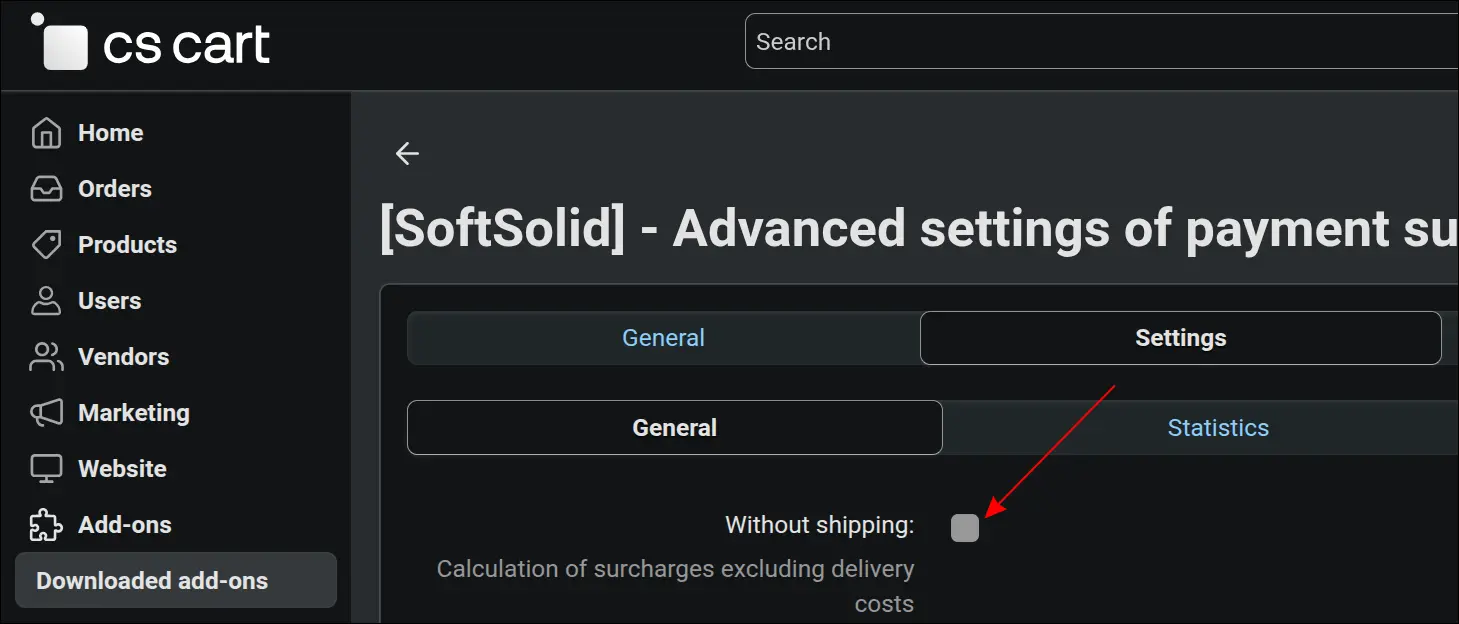Click the Add-ons puzzle piece icon

pyautogui.click(x=46, y=525)
